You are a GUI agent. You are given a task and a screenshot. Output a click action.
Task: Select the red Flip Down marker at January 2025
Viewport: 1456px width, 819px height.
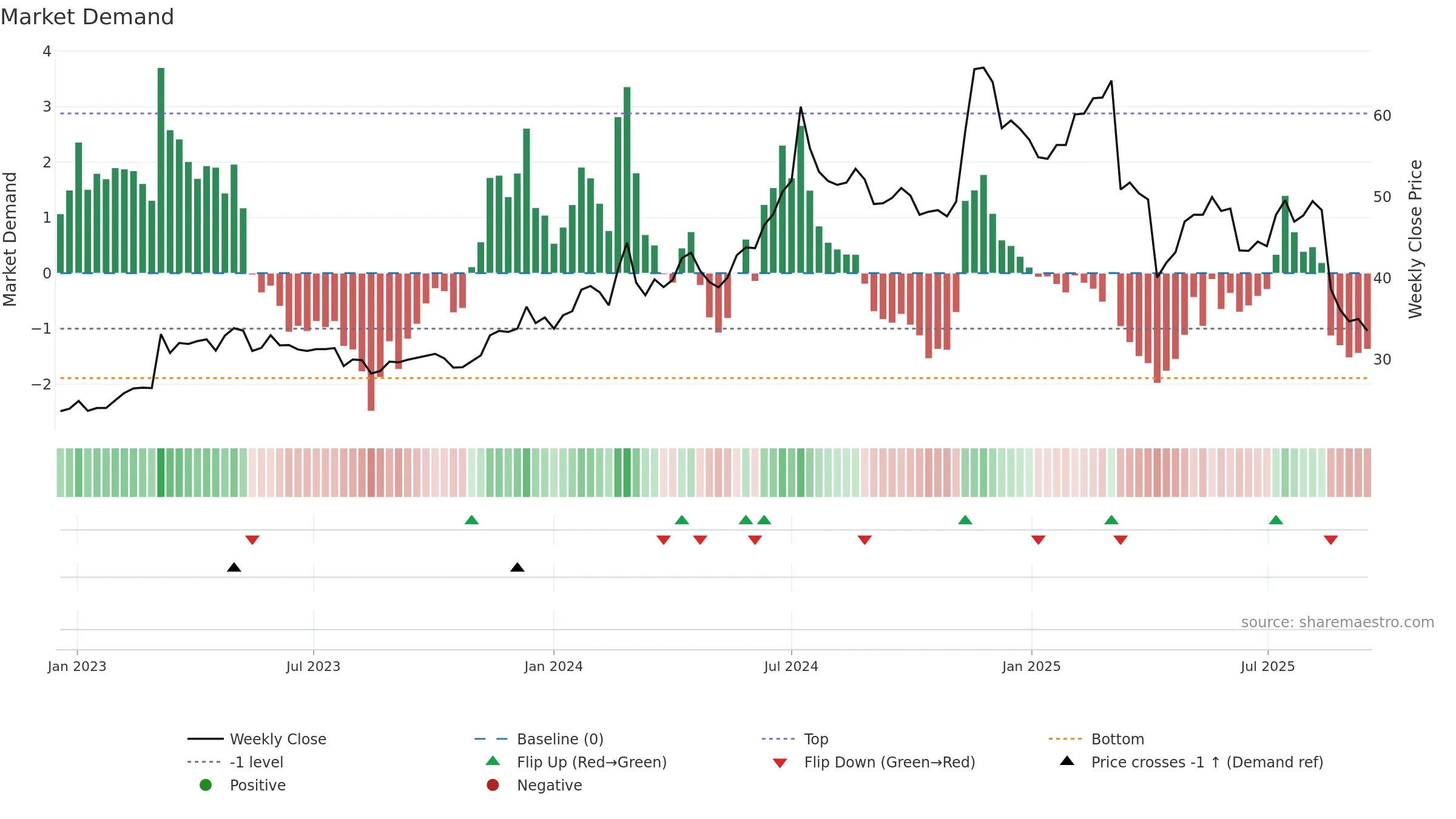click(1038, 540)
